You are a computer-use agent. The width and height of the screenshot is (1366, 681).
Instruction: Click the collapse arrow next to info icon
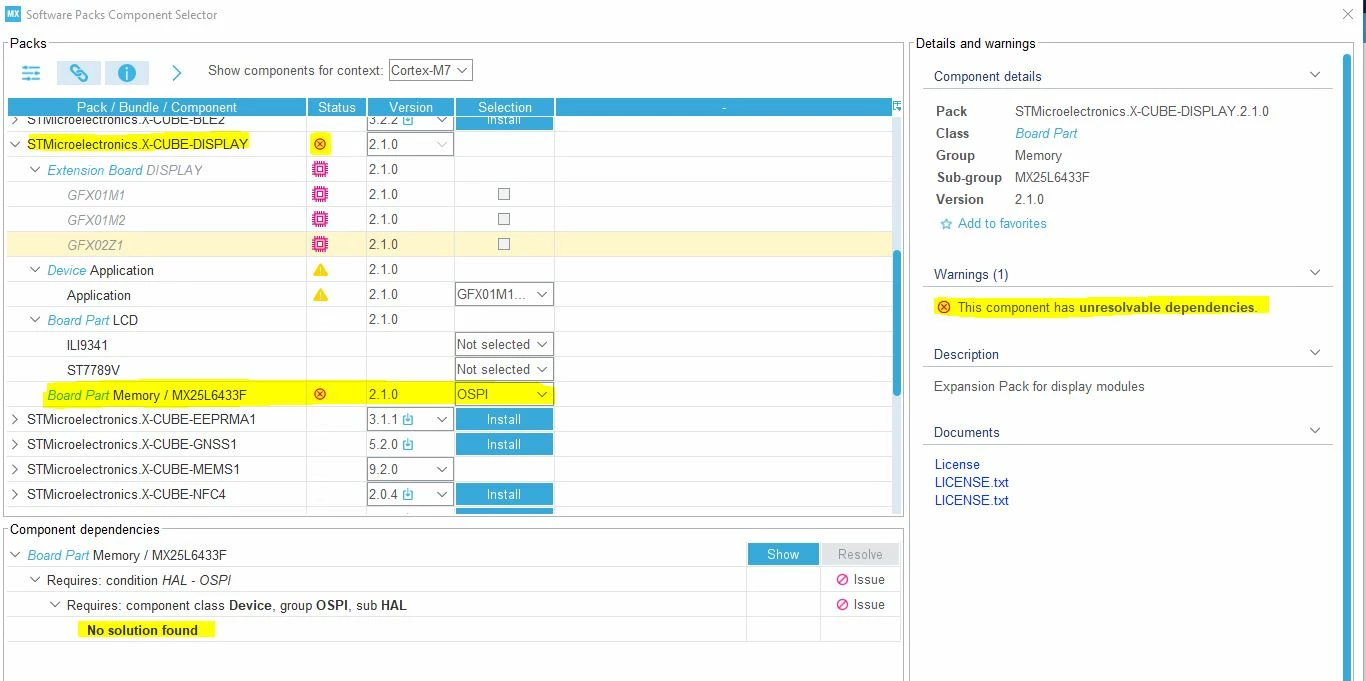click(177, 72)
